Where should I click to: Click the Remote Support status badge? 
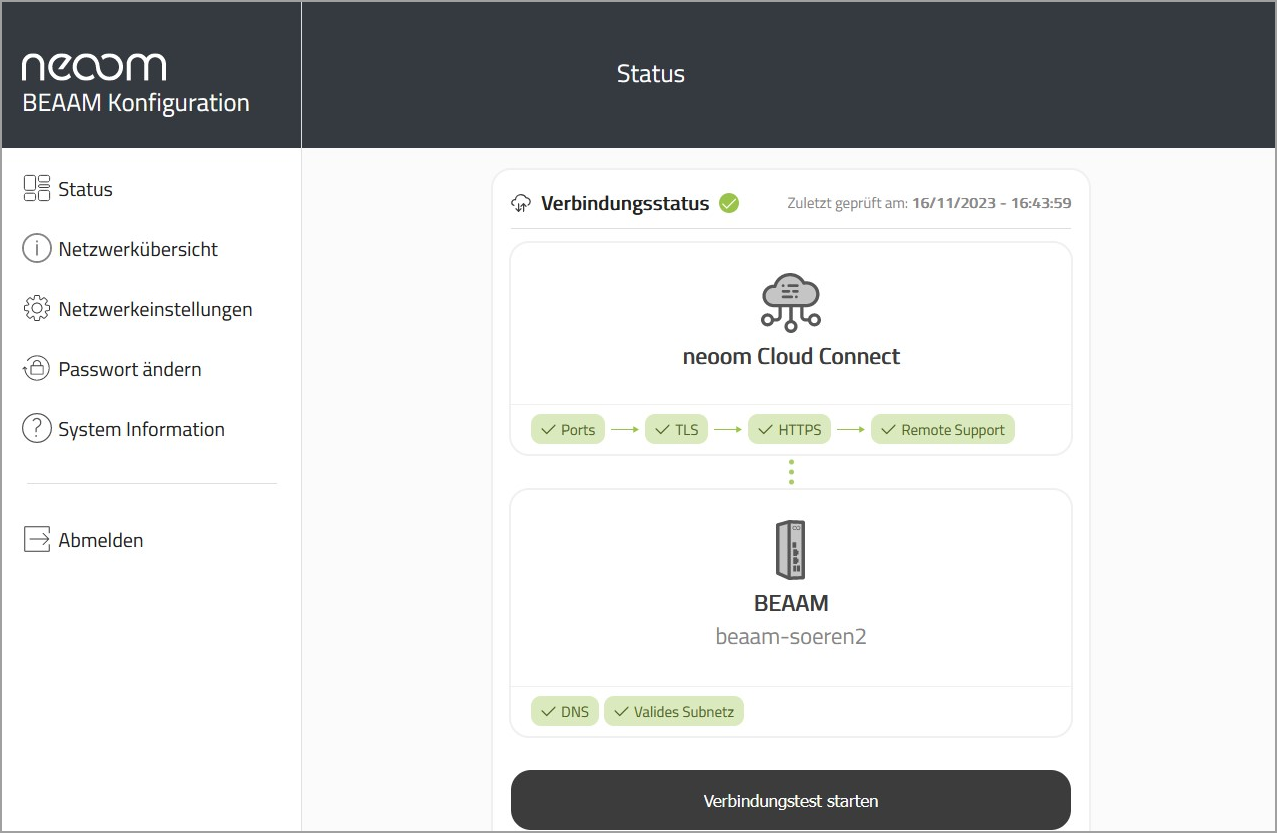(x=943, y=430)
